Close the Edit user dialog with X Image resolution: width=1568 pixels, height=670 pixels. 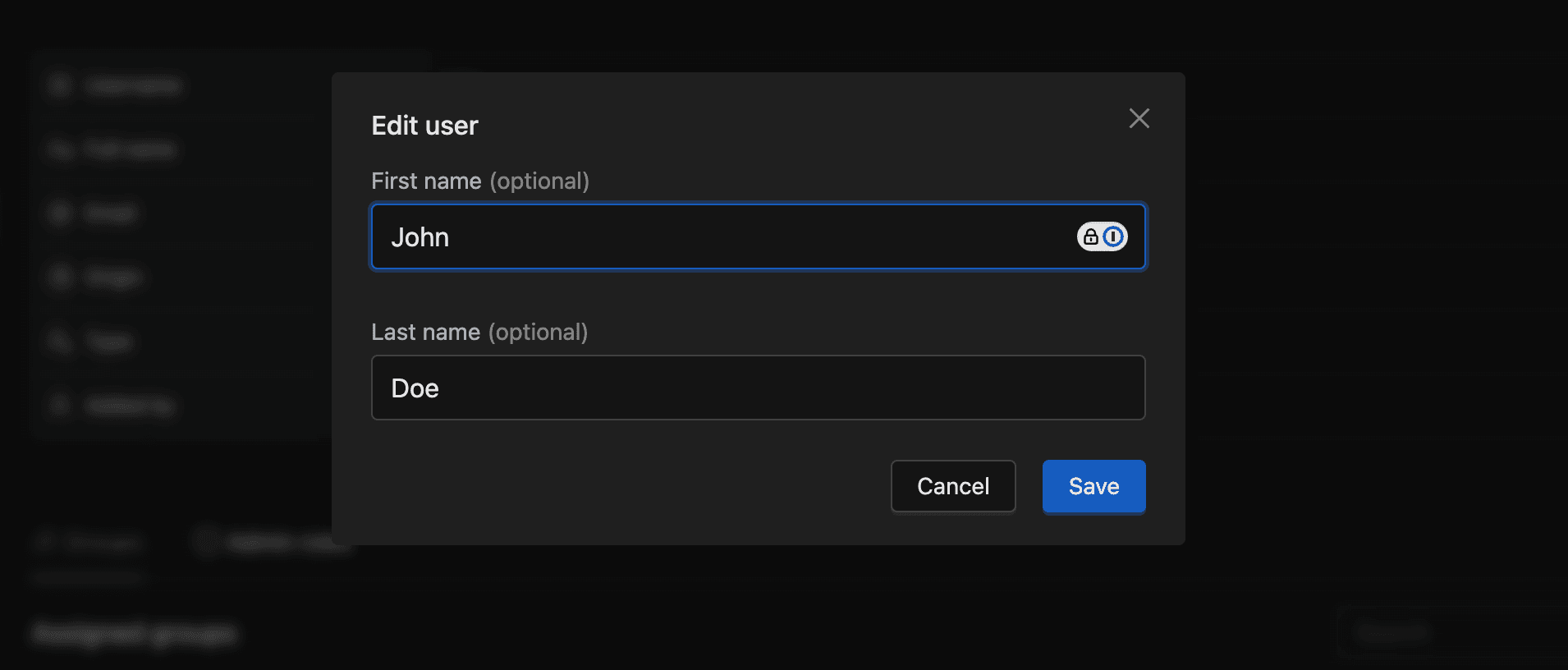(1139, 118)
